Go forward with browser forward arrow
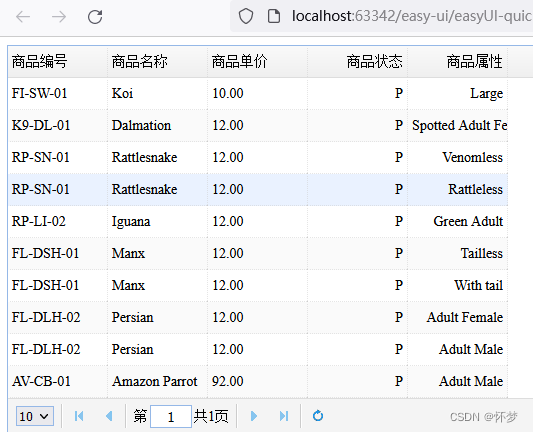Image resolution: width=533 pixels, height=432 pixels. click(59, 17)
